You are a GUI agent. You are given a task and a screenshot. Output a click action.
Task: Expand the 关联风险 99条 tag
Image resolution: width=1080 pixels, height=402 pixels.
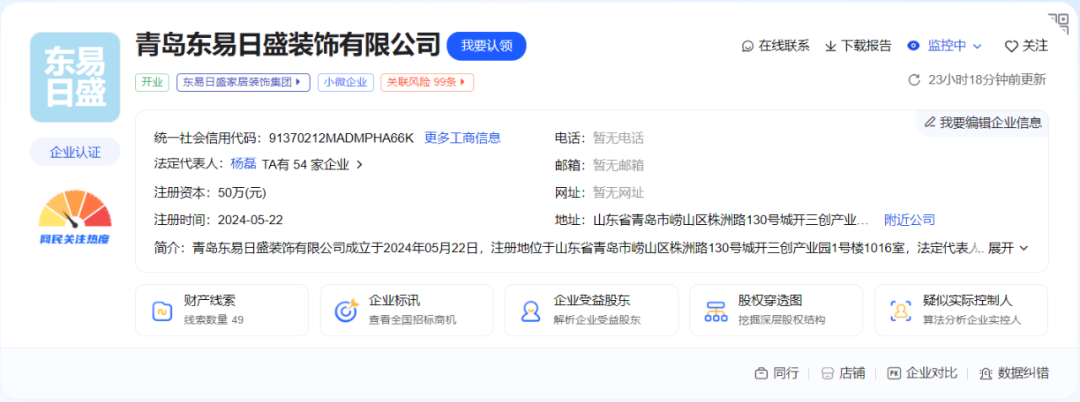pyautogui.click(x=427, y=83)
